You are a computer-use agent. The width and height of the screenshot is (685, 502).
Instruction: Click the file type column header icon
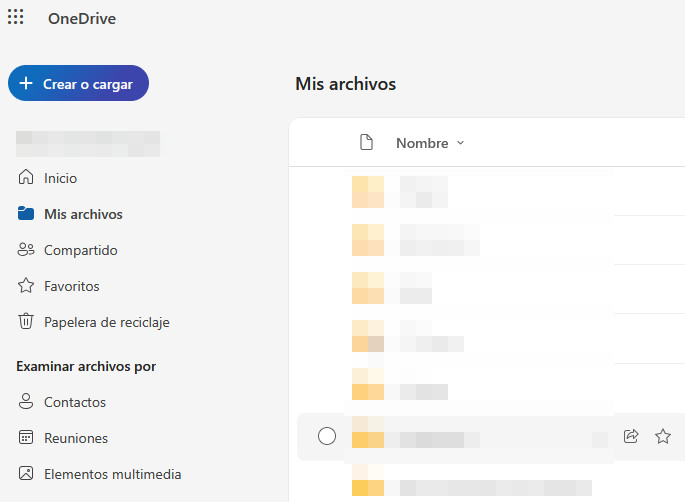pos(366,143)
